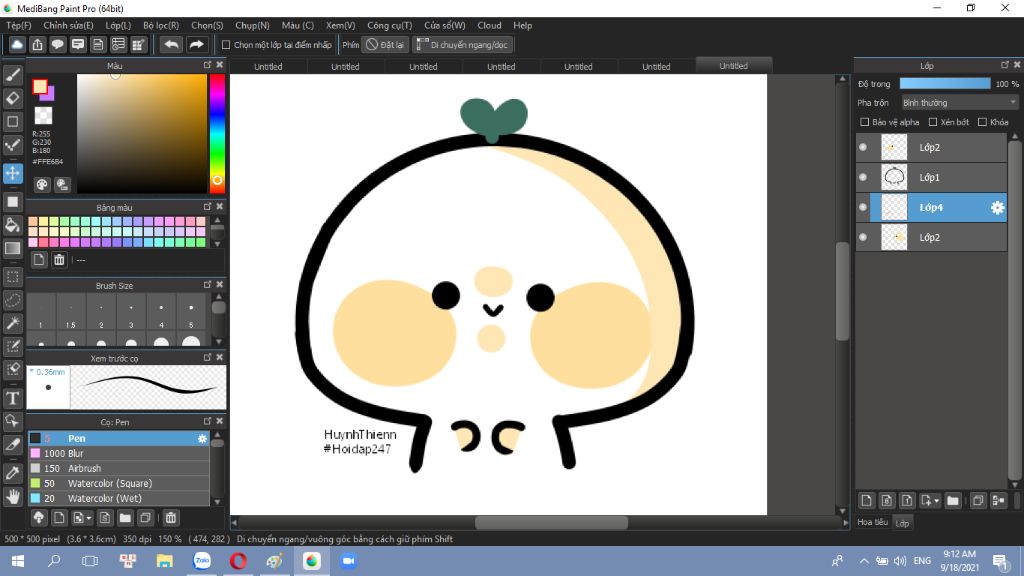Select brush size 5 preset
Viewport: 1024px width, 576px height.
click(x=191, y=313)
